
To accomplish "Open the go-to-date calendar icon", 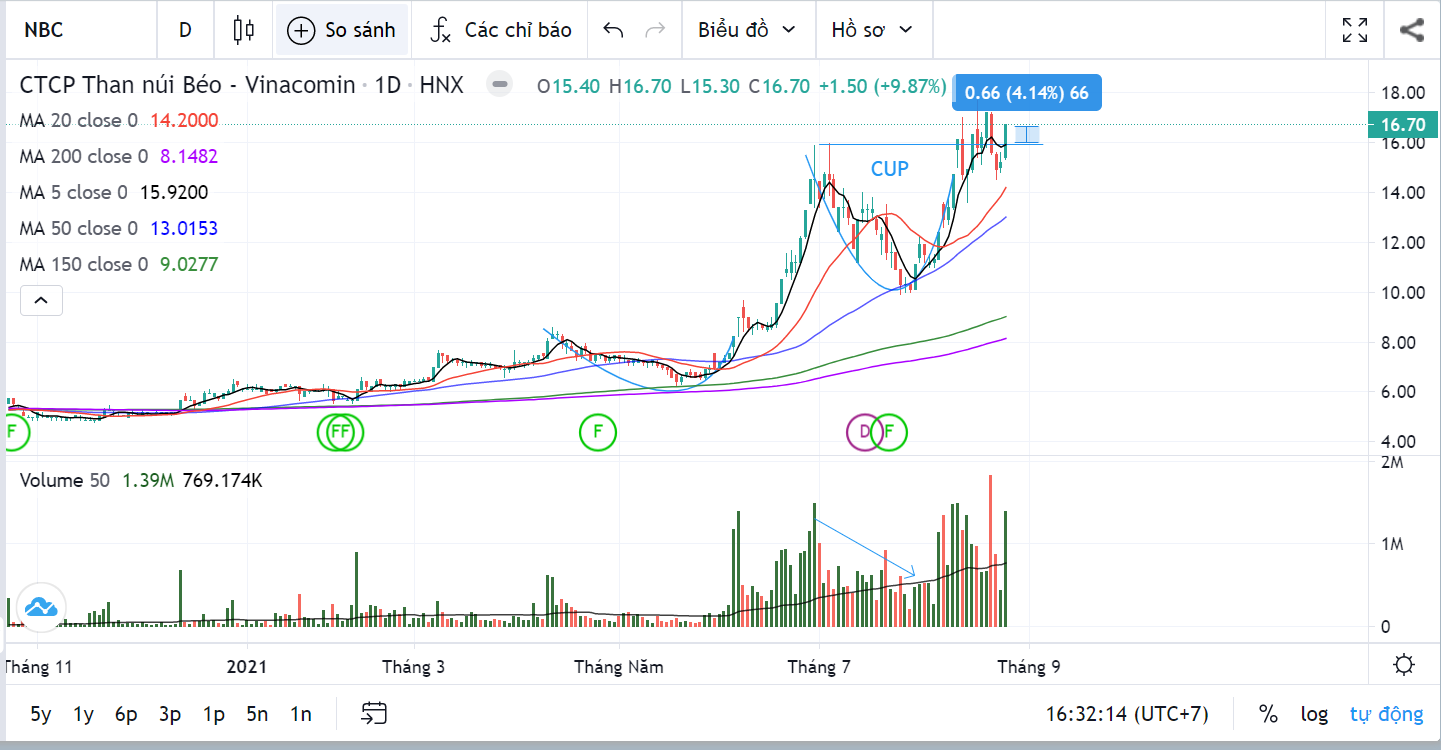I will pos(374,714).
